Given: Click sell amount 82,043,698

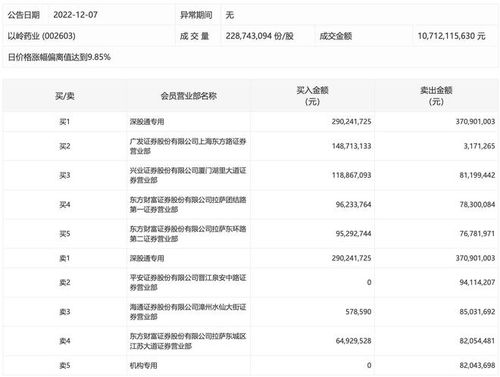Looking at the screenshot, I should point(477,366).
